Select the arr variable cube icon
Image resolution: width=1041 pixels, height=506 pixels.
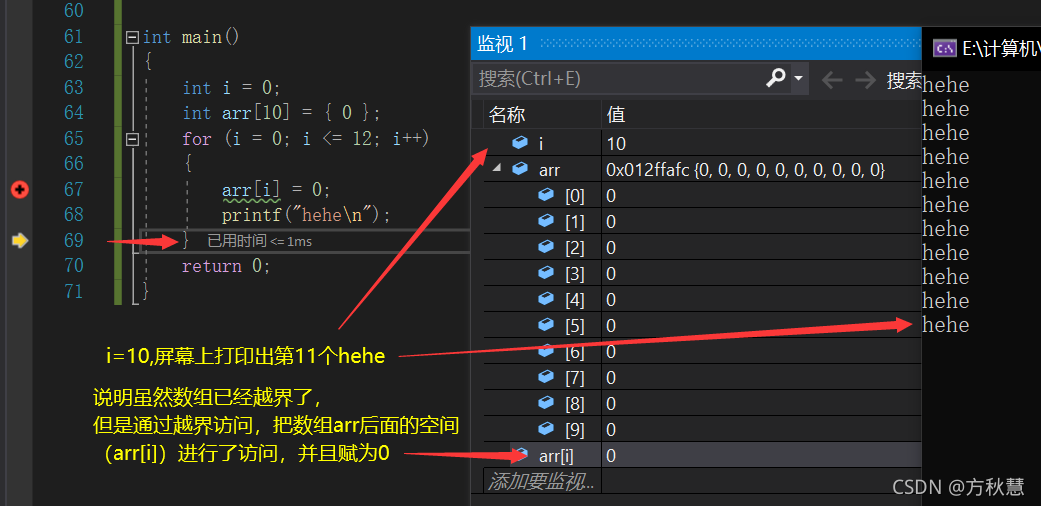[x=520, y=169]
